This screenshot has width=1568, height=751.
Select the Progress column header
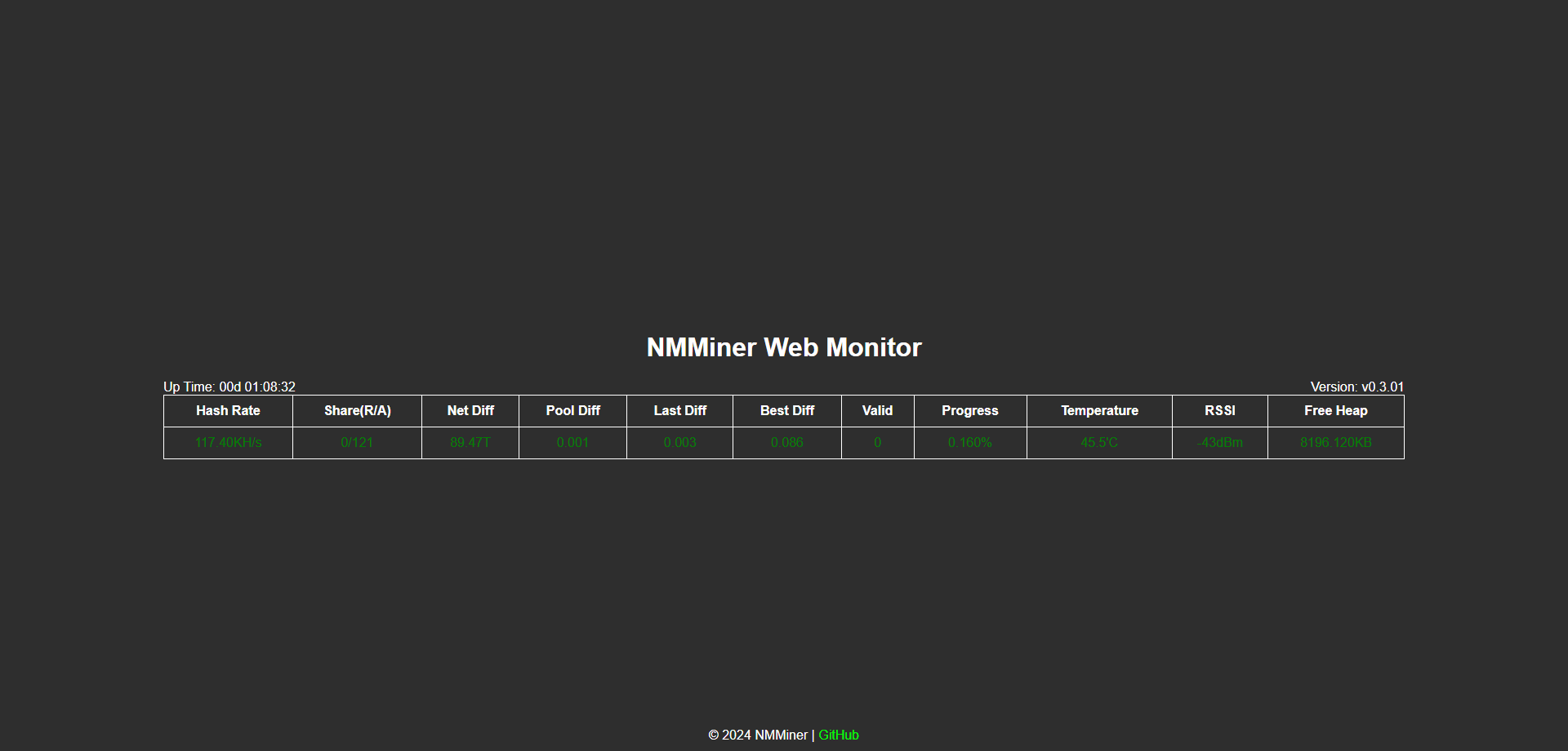click(x=970, y=410)
